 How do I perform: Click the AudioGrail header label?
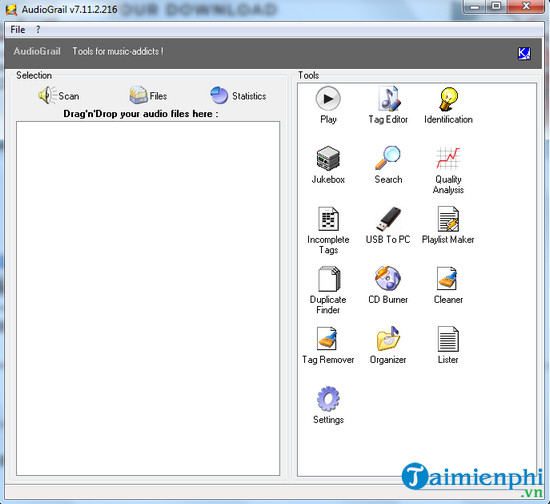coord(37,51)
